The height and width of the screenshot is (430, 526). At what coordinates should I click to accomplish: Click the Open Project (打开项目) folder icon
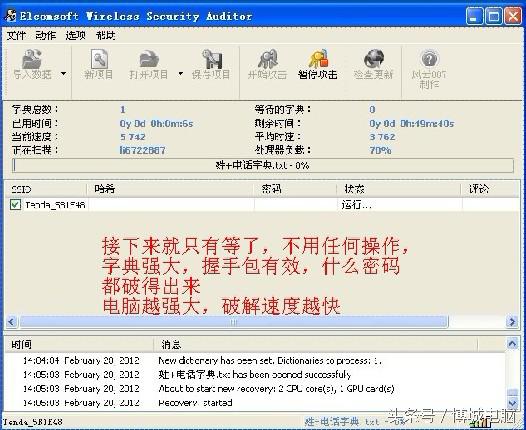click(149, 59)
